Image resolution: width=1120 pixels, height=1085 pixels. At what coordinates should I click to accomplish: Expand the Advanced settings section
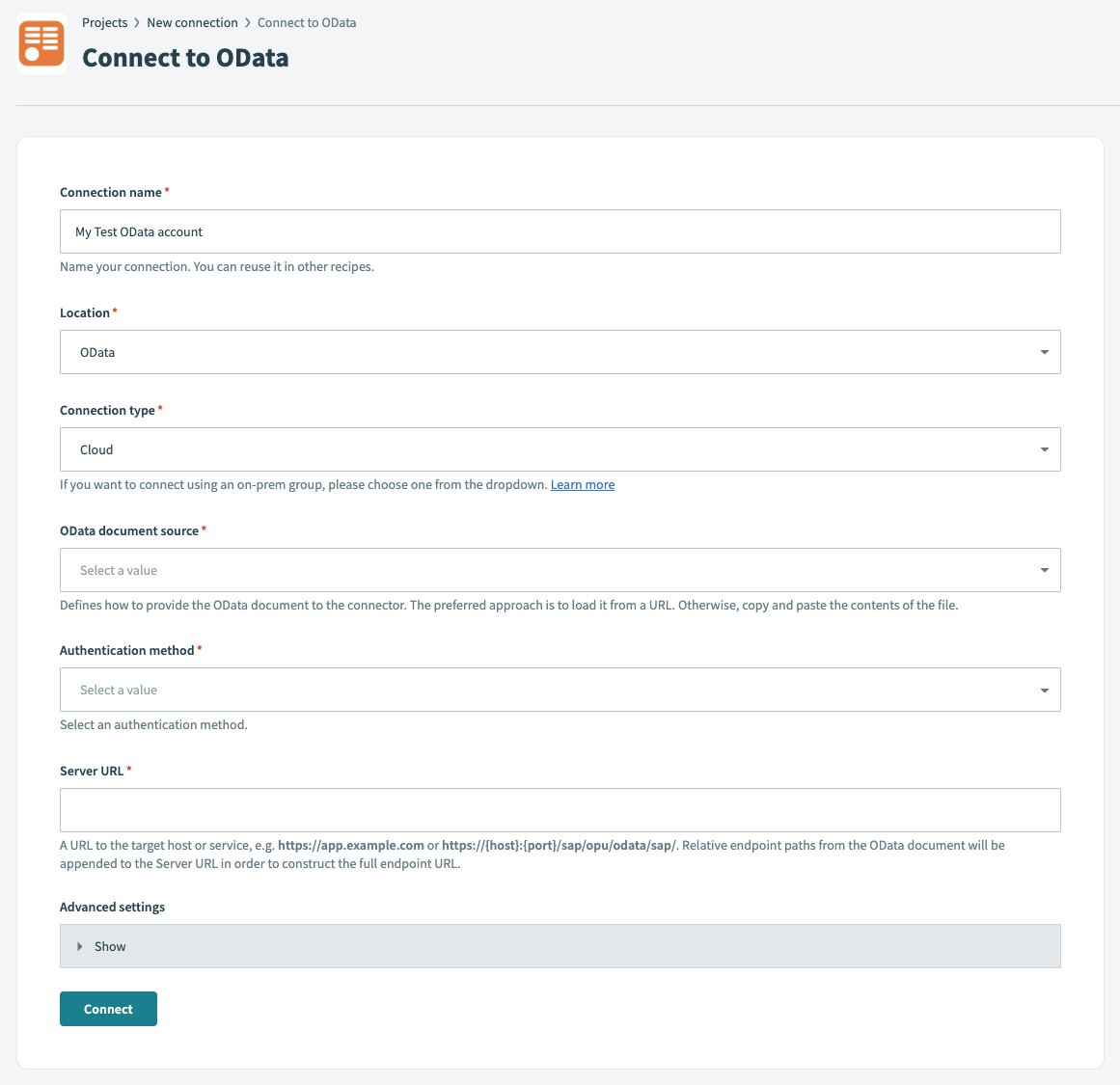[x=109, y=946]
